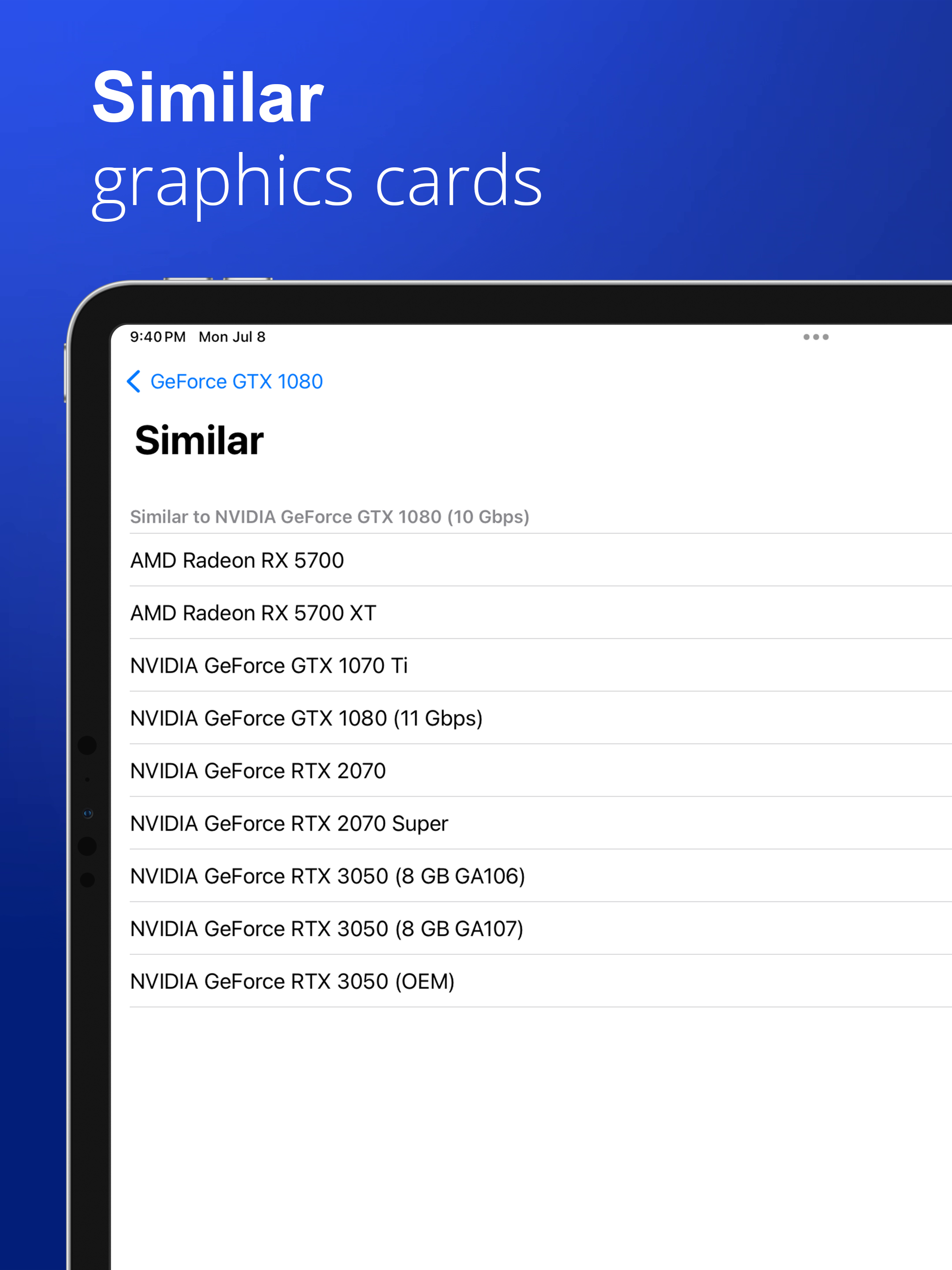
Task: Go back to GeForce GTX 1080
Action: pos(236,381)
